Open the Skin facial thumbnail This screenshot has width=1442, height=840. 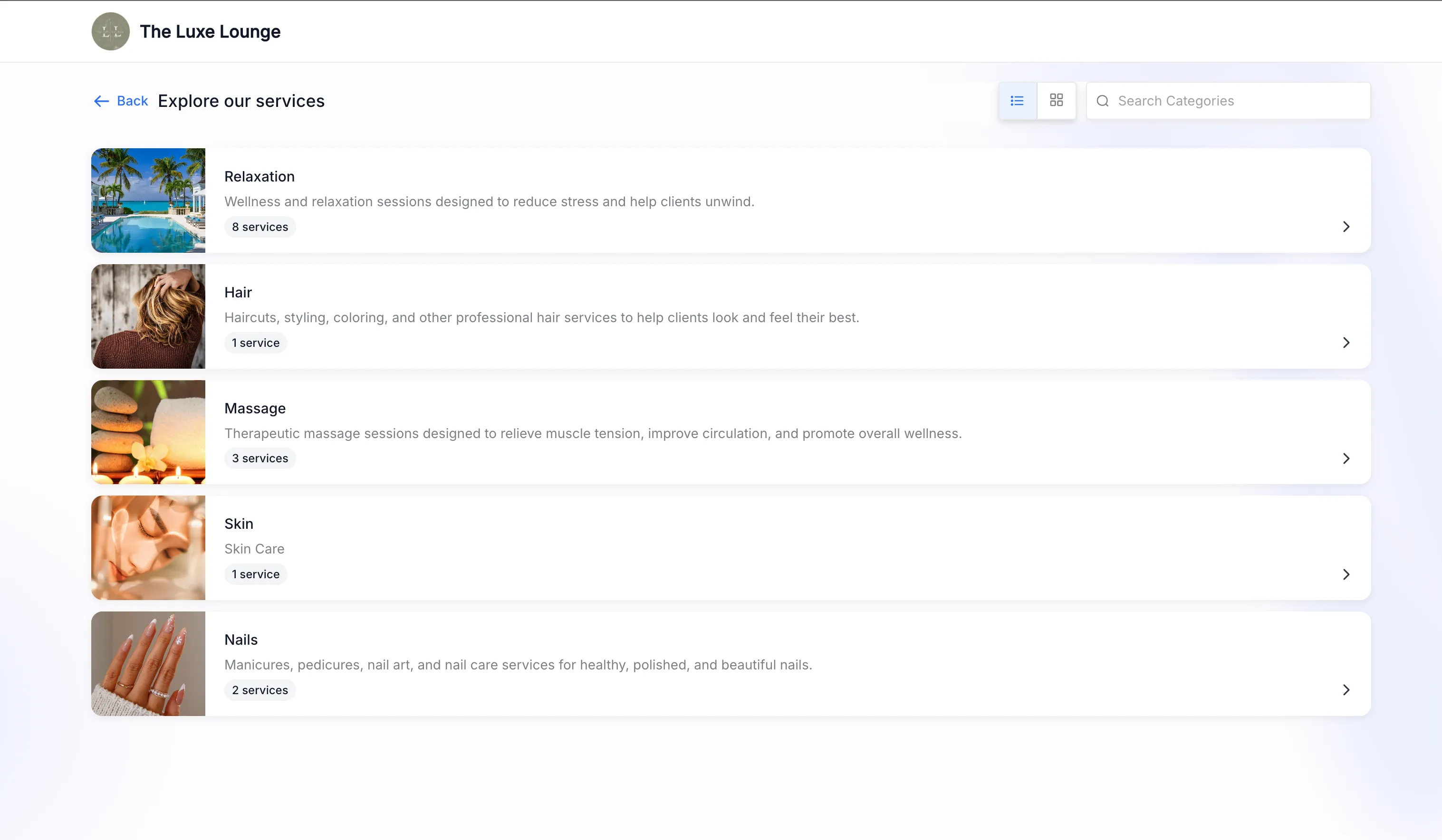148,548
